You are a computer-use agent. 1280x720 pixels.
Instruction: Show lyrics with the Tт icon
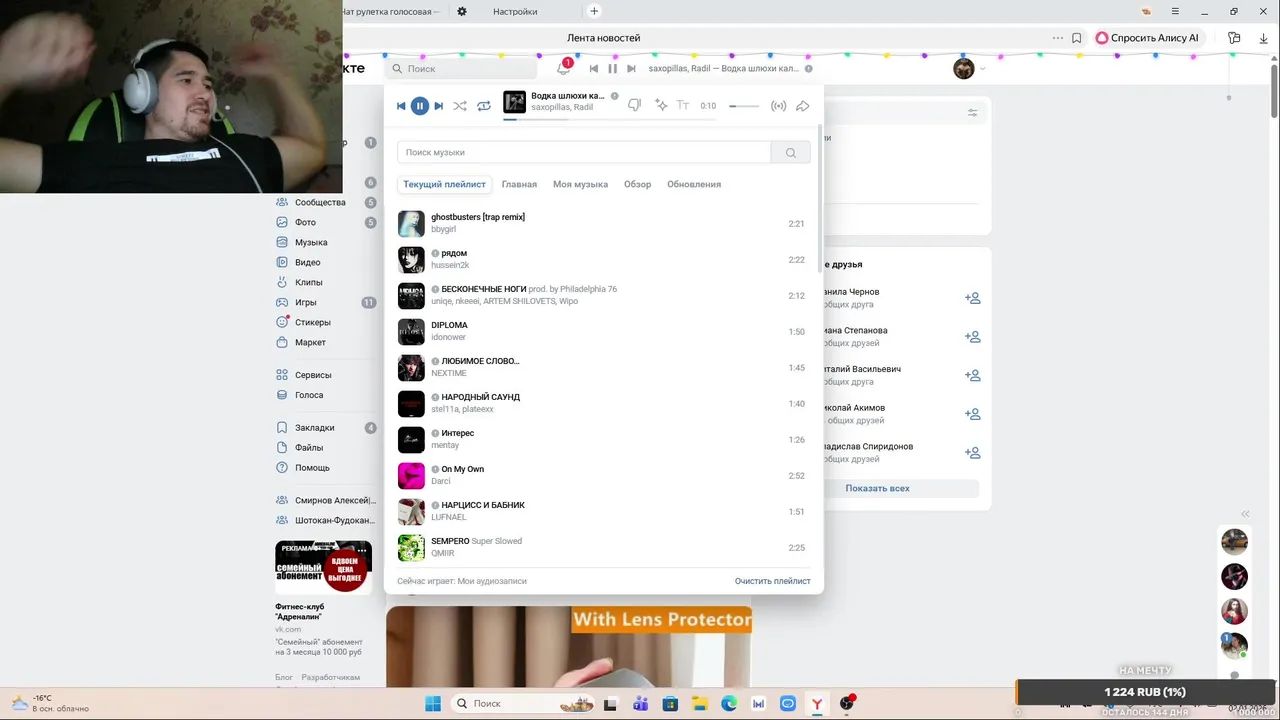coord(683,105)
